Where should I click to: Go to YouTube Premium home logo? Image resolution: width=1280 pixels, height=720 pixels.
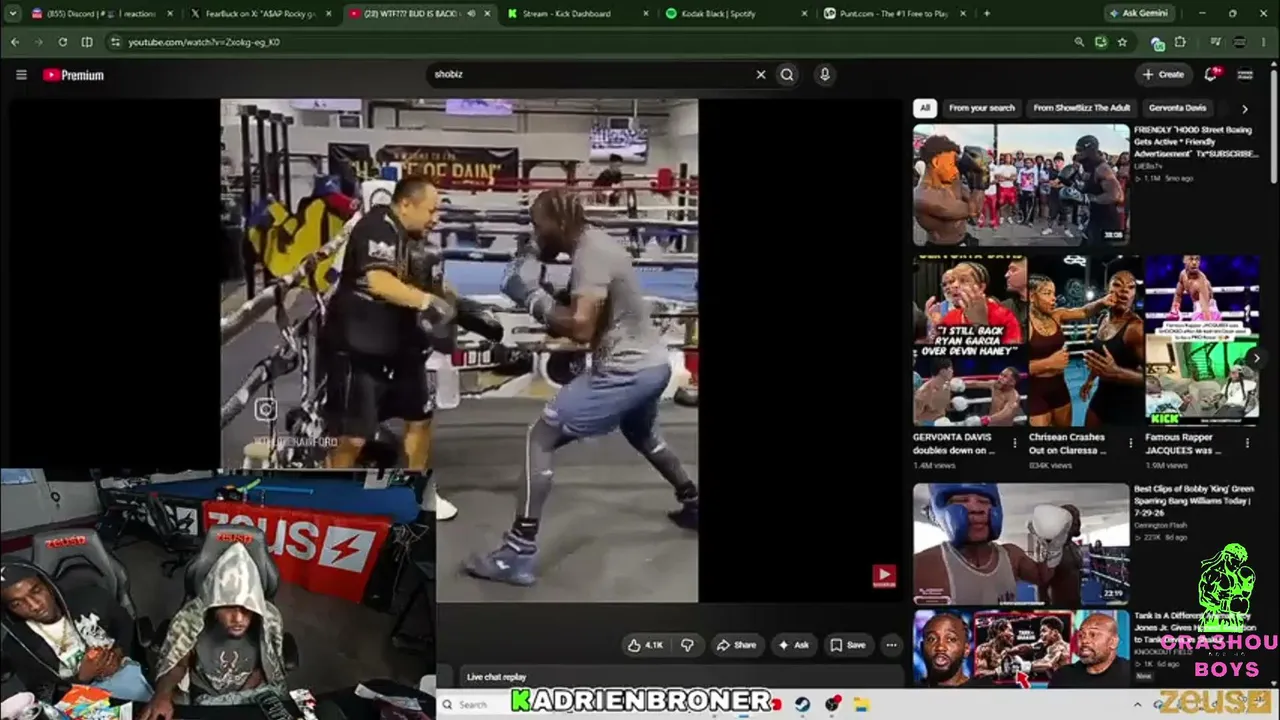tap(73, 75)
